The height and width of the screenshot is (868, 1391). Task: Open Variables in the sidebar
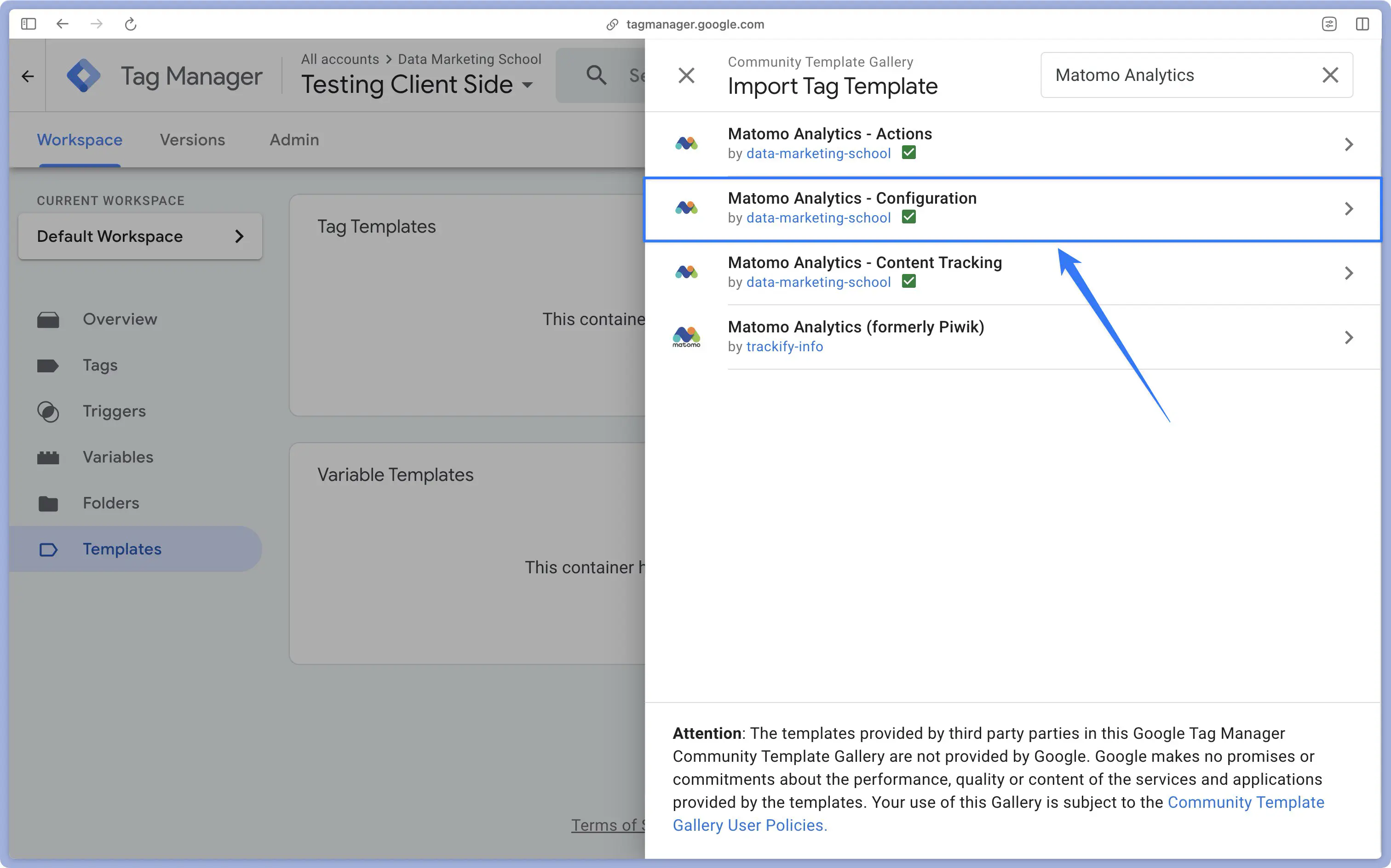click(118, 457)
